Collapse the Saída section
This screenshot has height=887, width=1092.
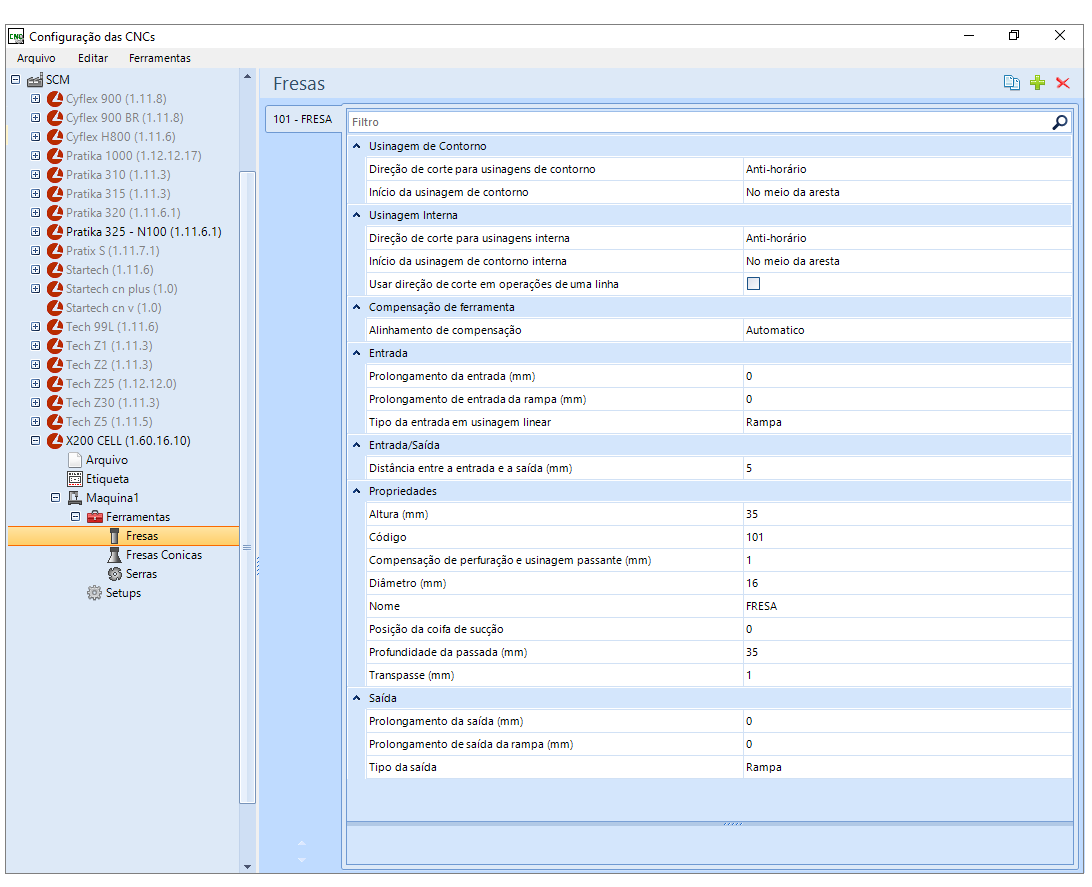357,698
